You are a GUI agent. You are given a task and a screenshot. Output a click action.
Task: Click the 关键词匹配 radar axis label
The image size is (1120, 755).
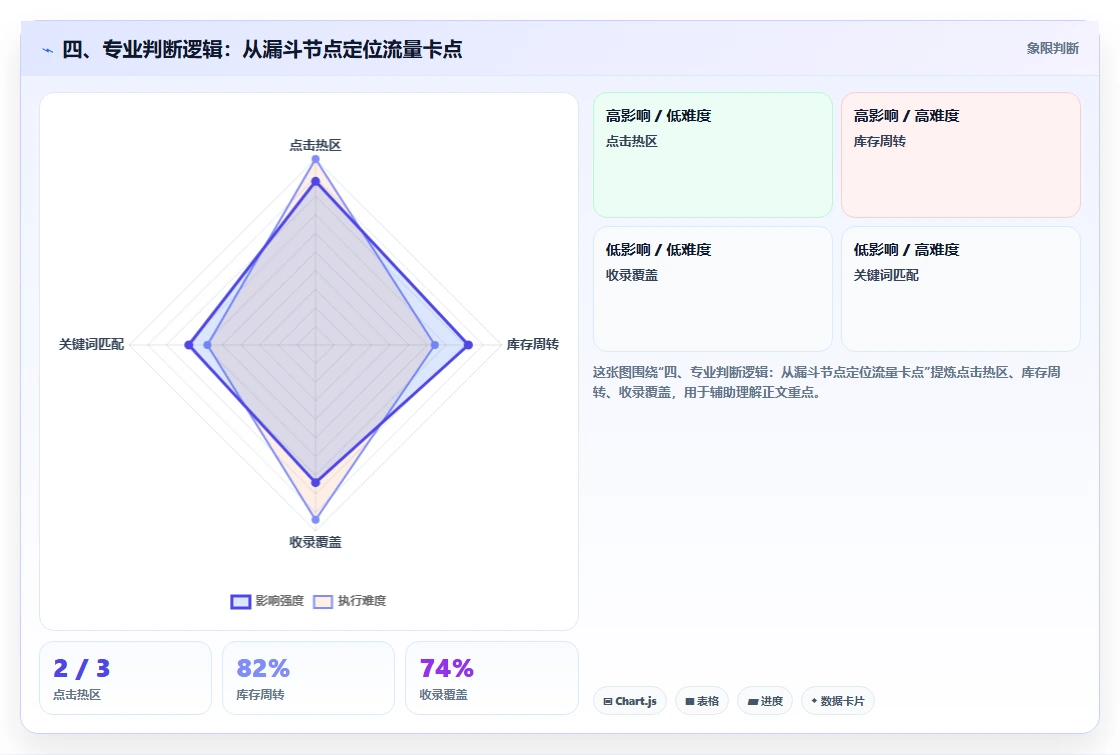click(x=91, y=344)
